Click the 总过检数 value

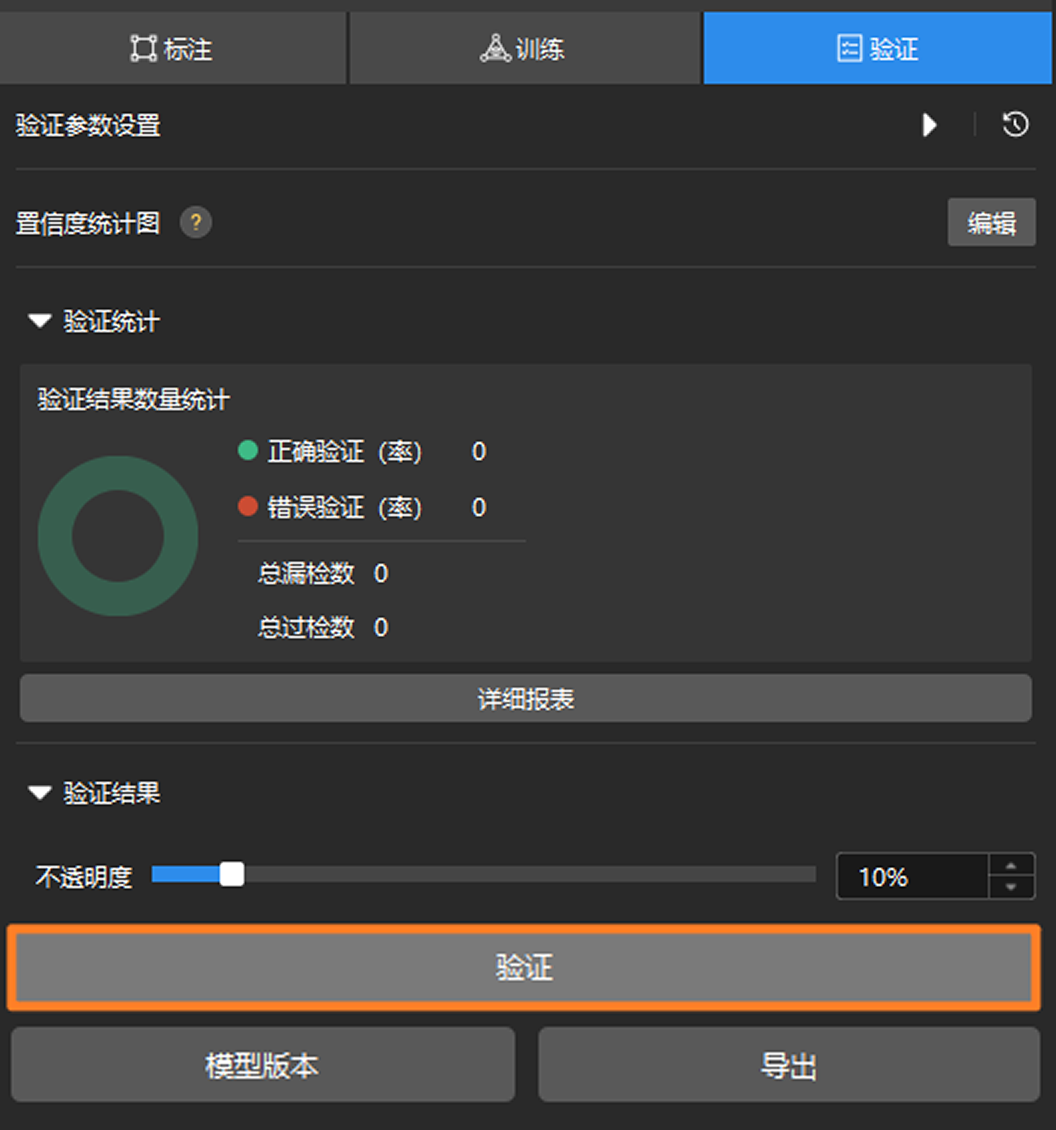tap(381, 628)
